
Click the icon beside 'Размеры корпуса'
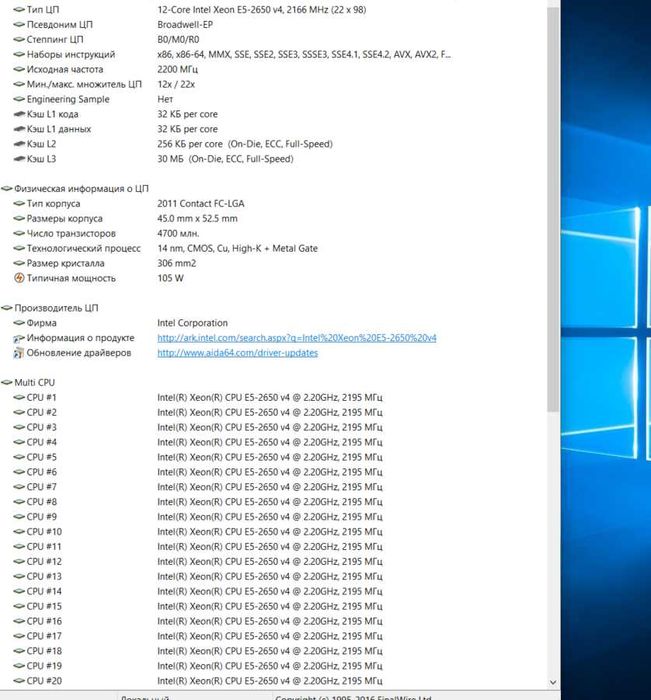click(x=19, y=218)
